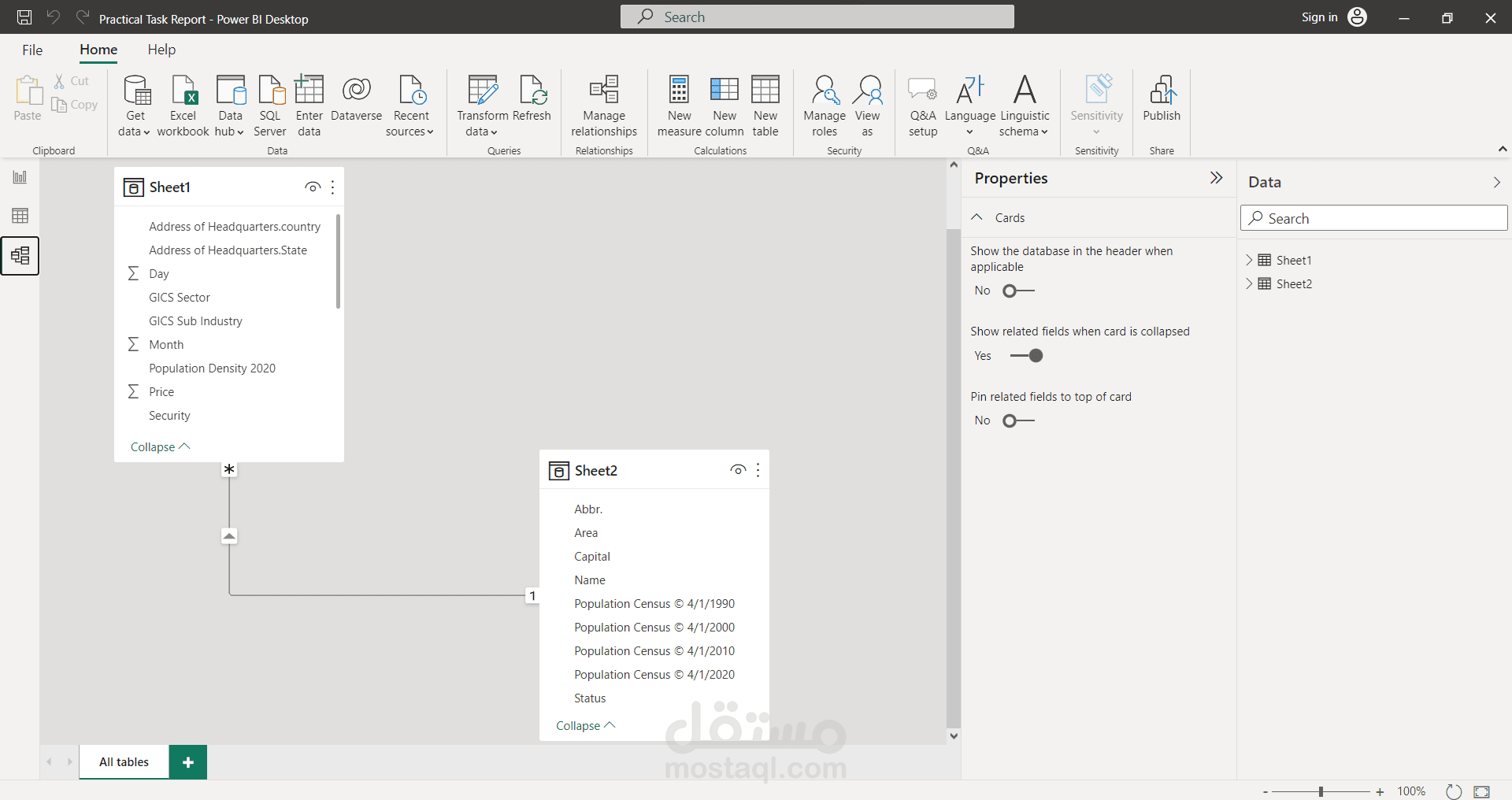Toggle Sheet2 table visibility eye
Screen dimensions: 1512x800
(x=738, y=470)
